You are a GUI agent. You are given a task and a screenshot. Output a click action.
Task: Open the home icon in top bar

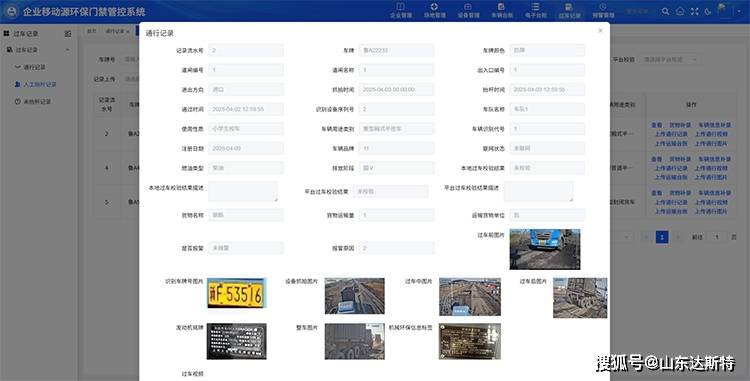pos(680,11)
